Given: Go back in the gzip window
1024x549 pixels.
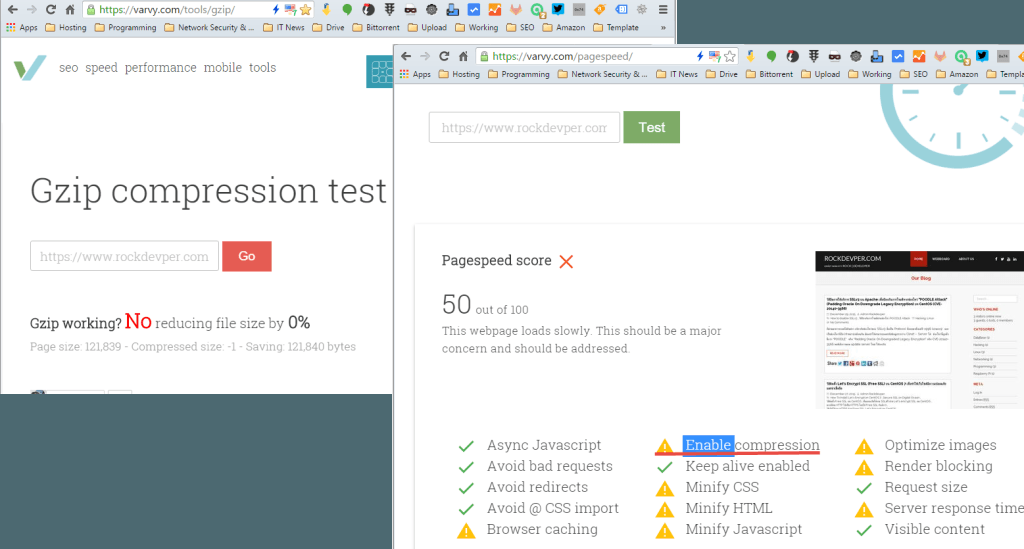Looking at the screenshot, I should [12, 10].
